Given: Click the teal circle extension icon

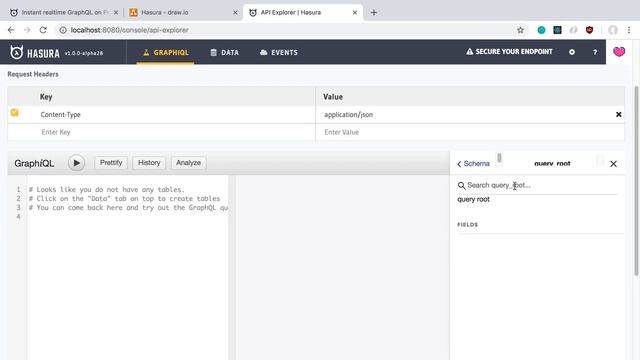Looking at the screenshot, I should tap(541, 30).
